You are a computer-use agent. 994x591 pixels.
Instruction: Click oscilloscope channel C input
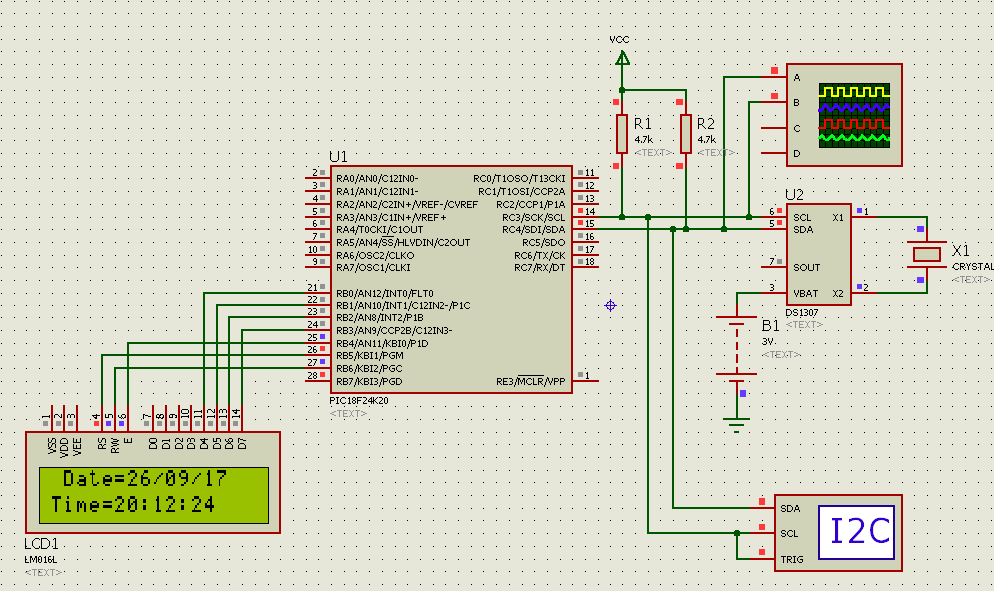coord(797,129)
